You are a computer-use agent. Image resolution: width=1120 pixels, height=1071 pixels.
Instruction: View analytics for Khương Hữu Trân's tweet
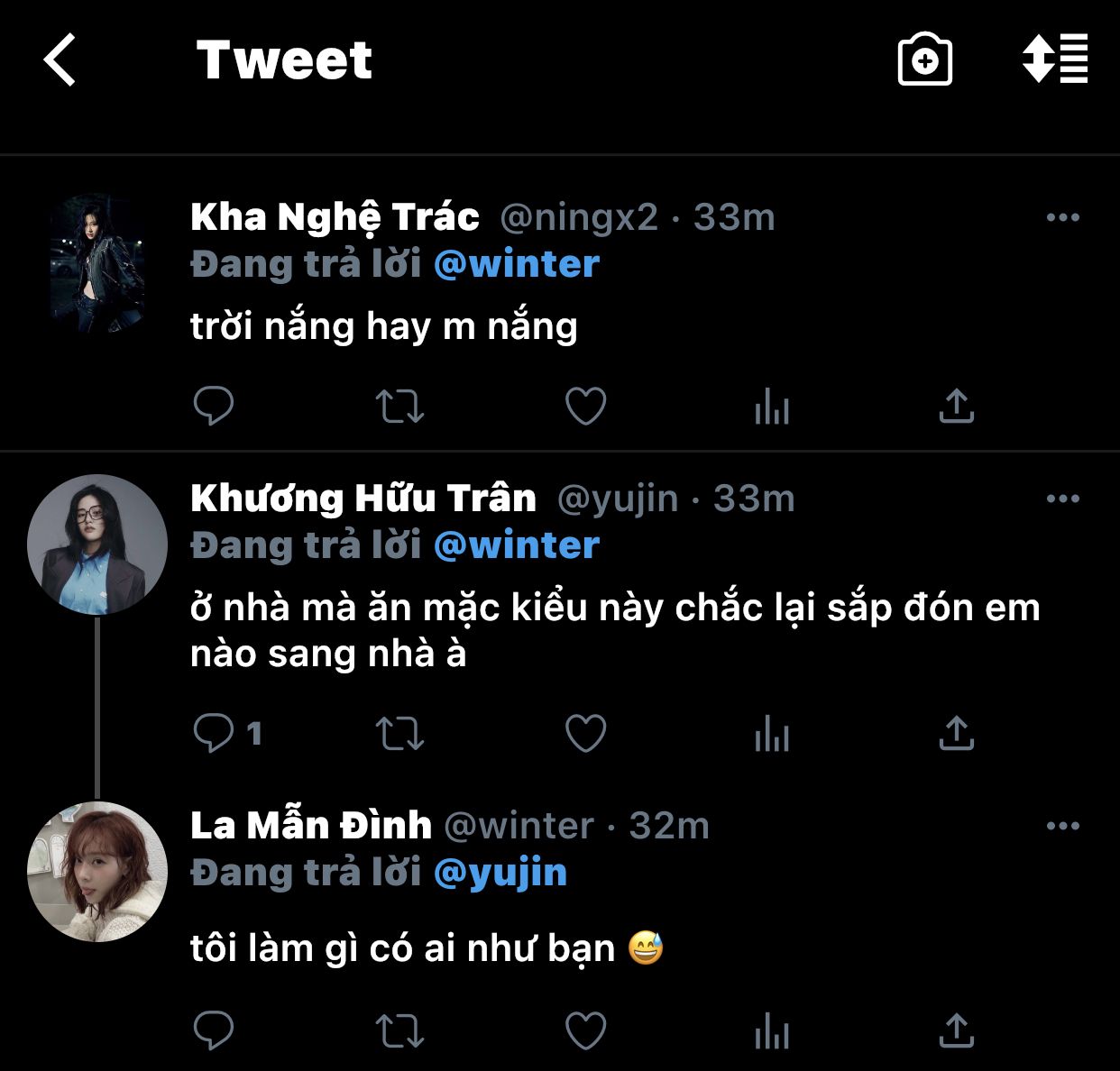coord(772,733)
